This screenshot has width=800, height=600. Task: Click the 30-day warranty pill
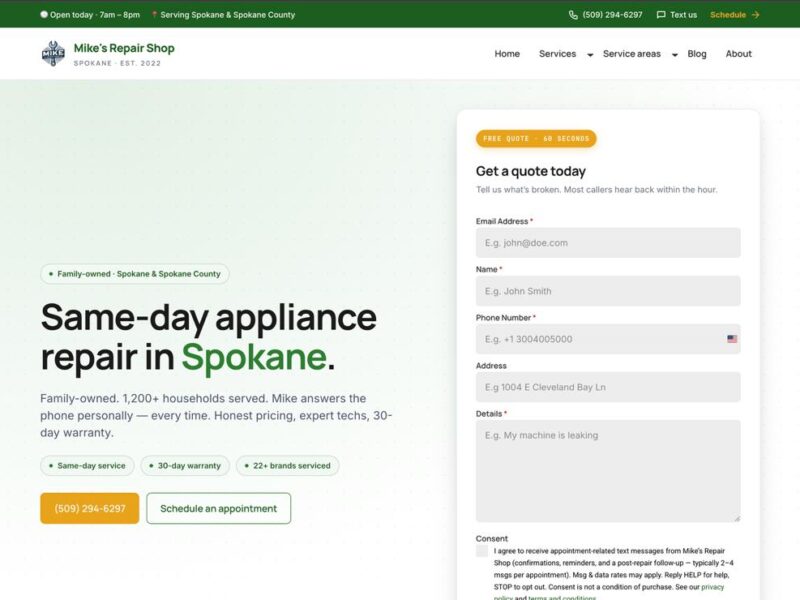coord(185,465)
